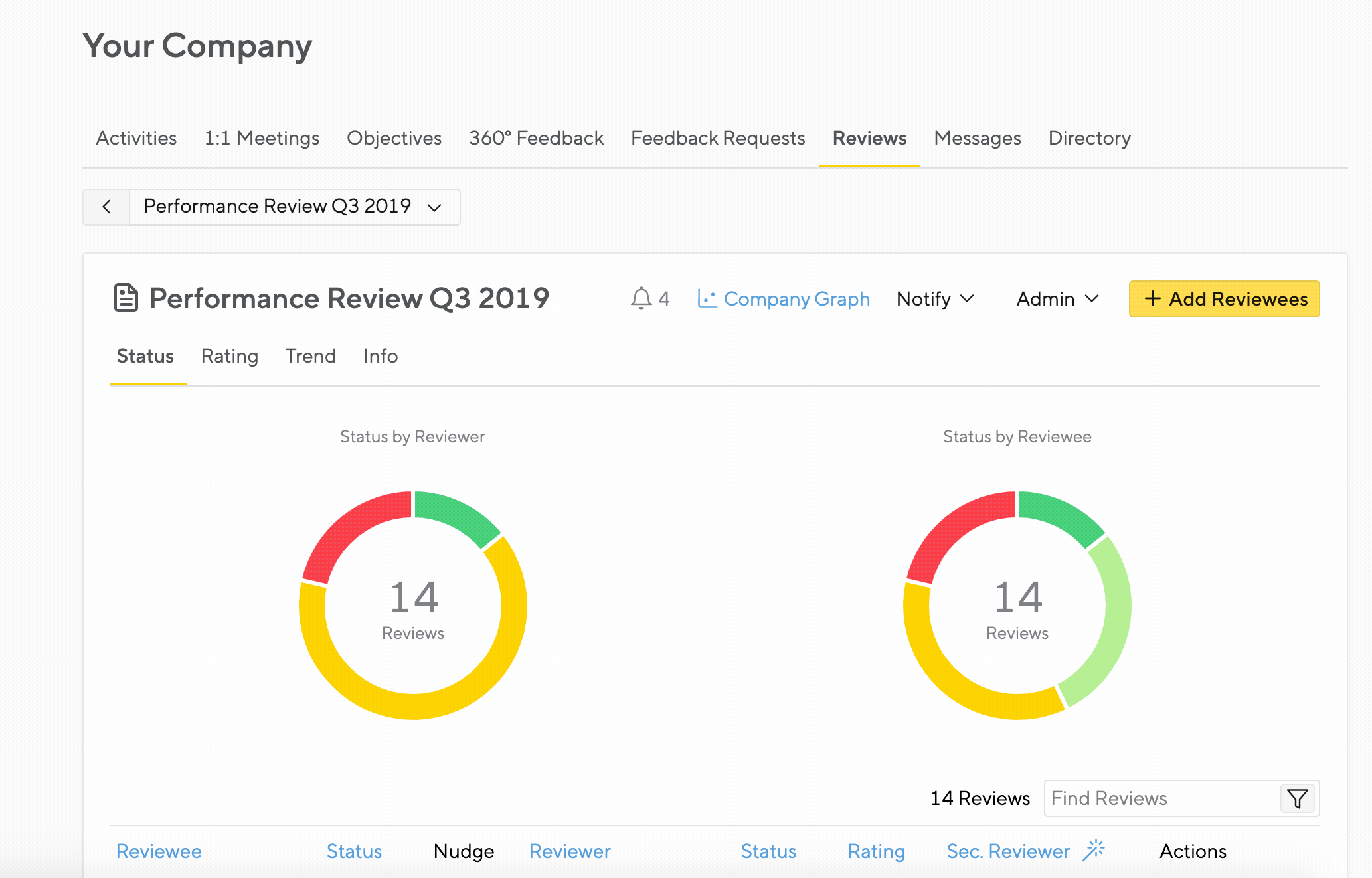
Task: Open the Trend tab
Action: coord(310,357)
